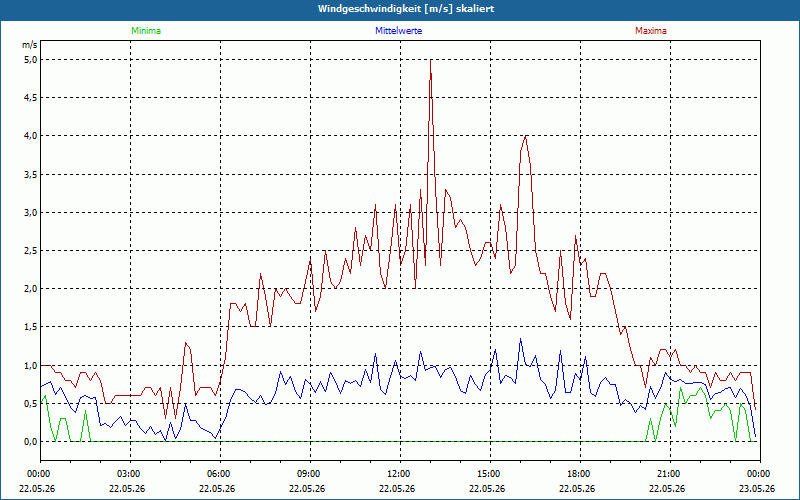The width and height of the screenshot is (800, 500).
Task: Click the 06:00 time axis label
Action: point(220,474)
